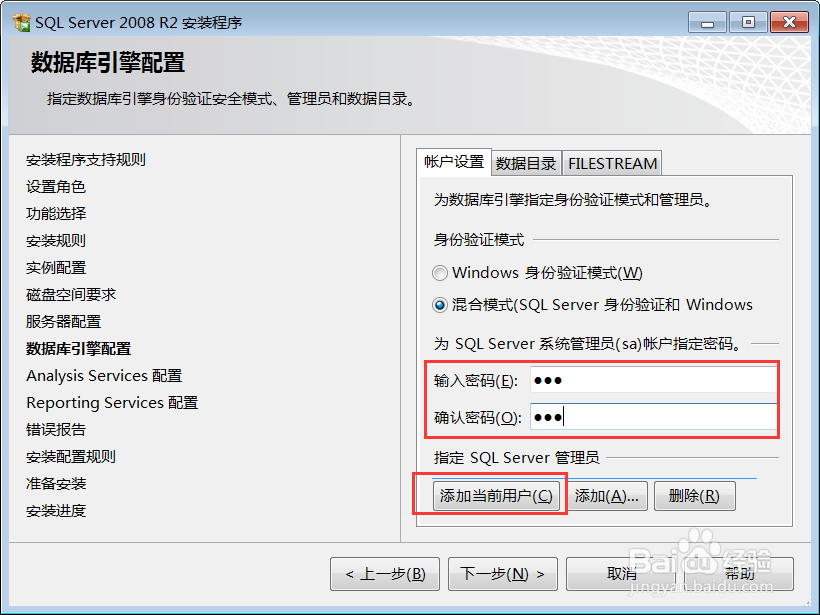820x615 pixels.
Task: Click the 删除(R) button
Action: tap(694, 496)
